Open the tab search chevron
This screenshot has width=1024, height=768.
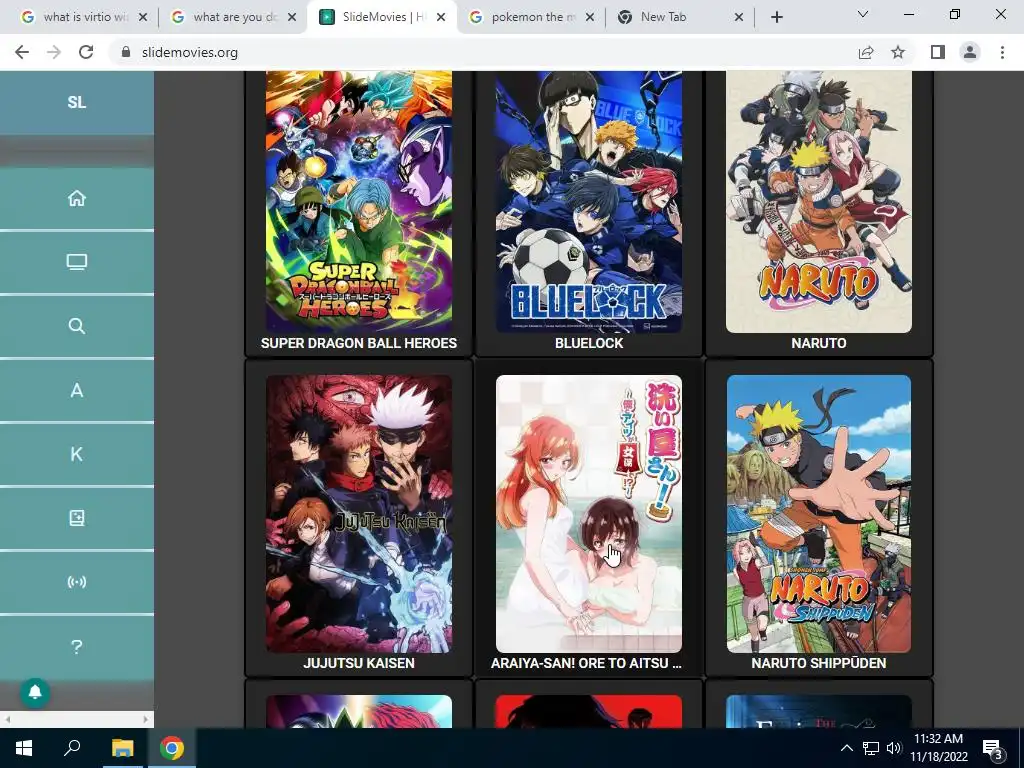click(863, 14)
